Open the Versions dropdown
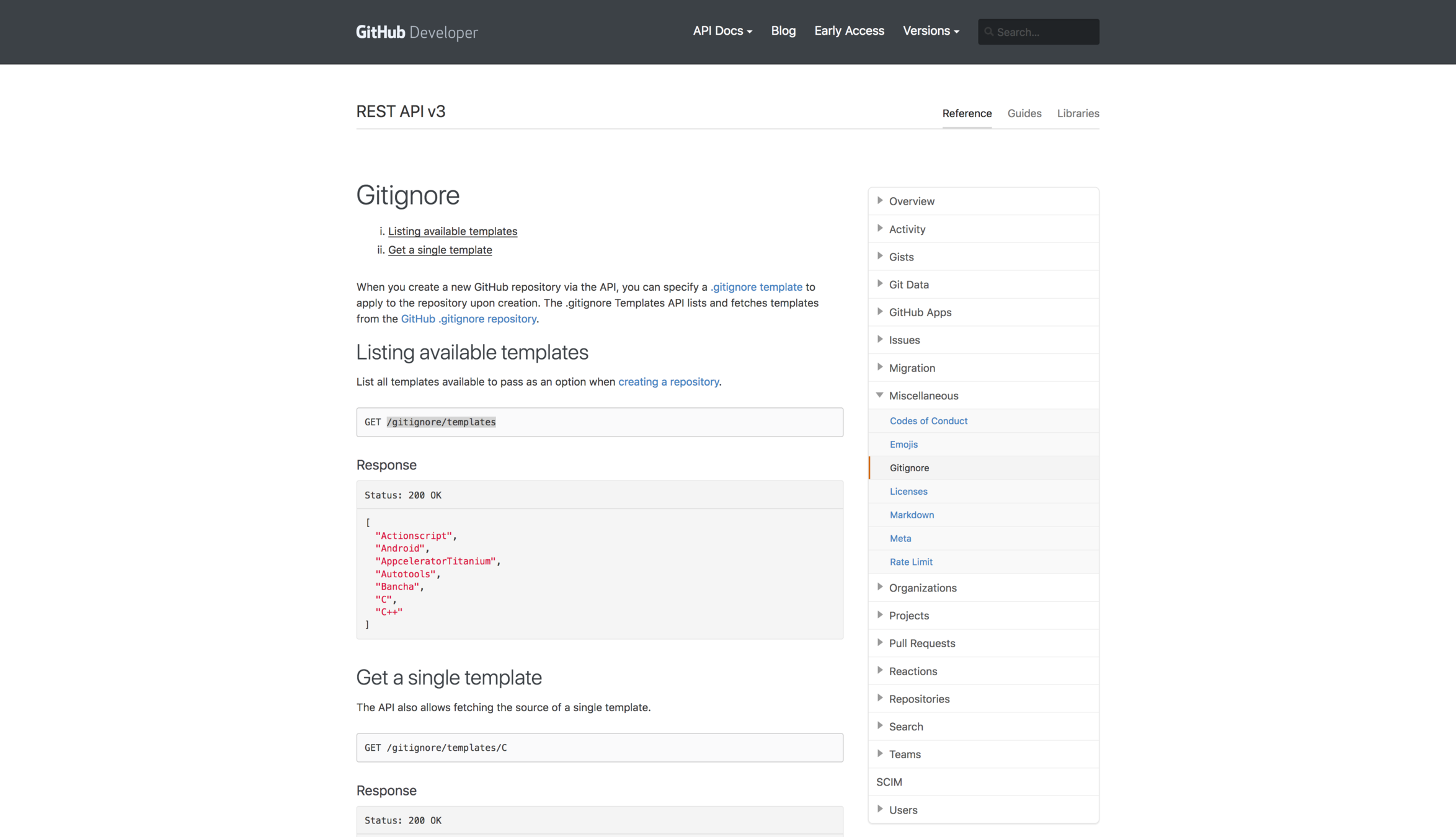This screenshot has height=837, width=1456. point(931,31)
